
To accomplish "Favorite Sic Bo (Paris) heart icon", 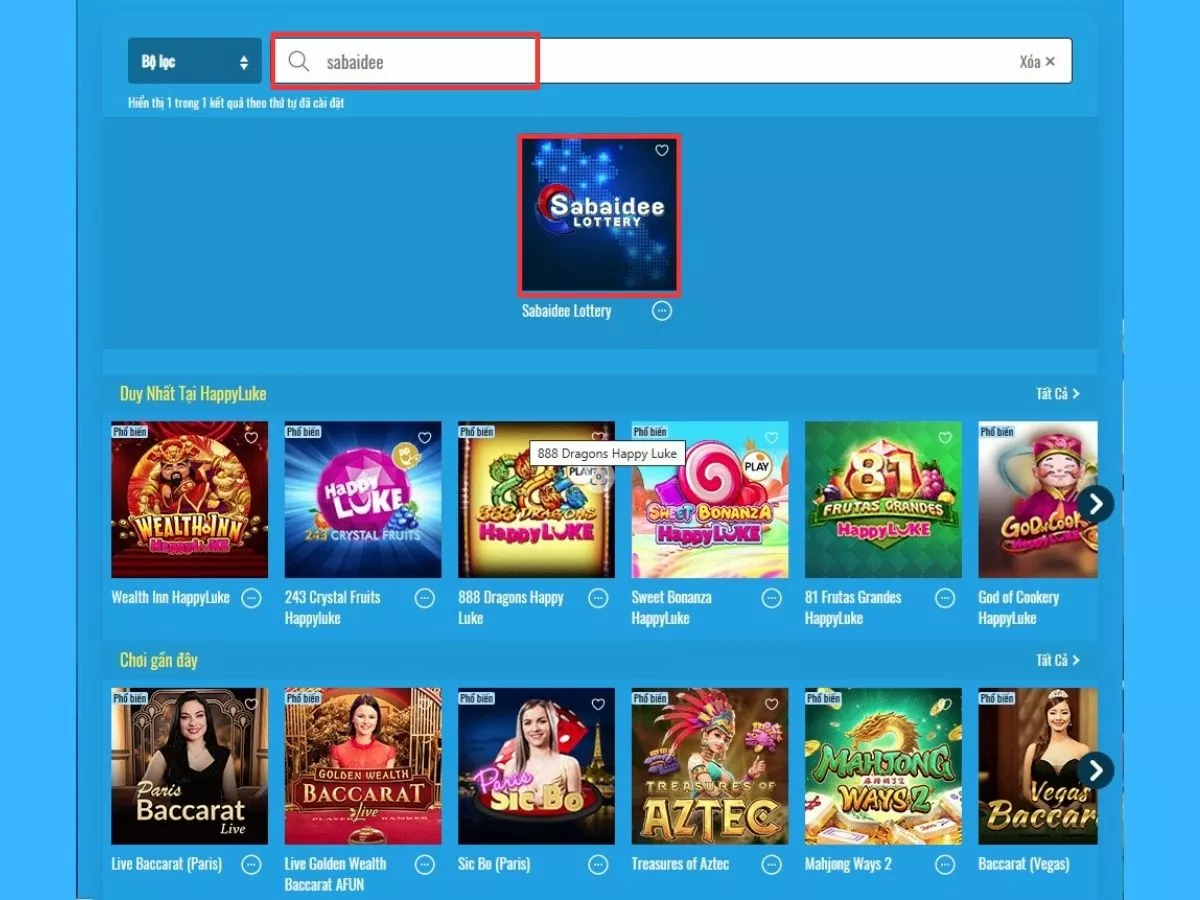I will click(598, 704).
